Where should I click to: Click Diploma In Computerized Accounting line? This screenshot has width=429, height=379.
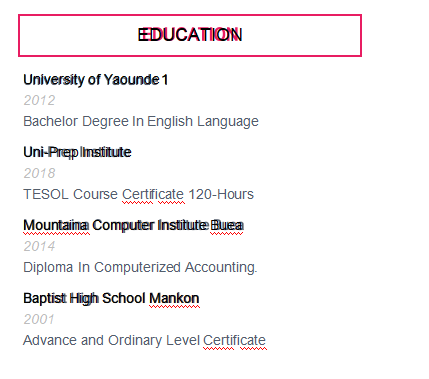pyautogui.click(x=140, y=268)
